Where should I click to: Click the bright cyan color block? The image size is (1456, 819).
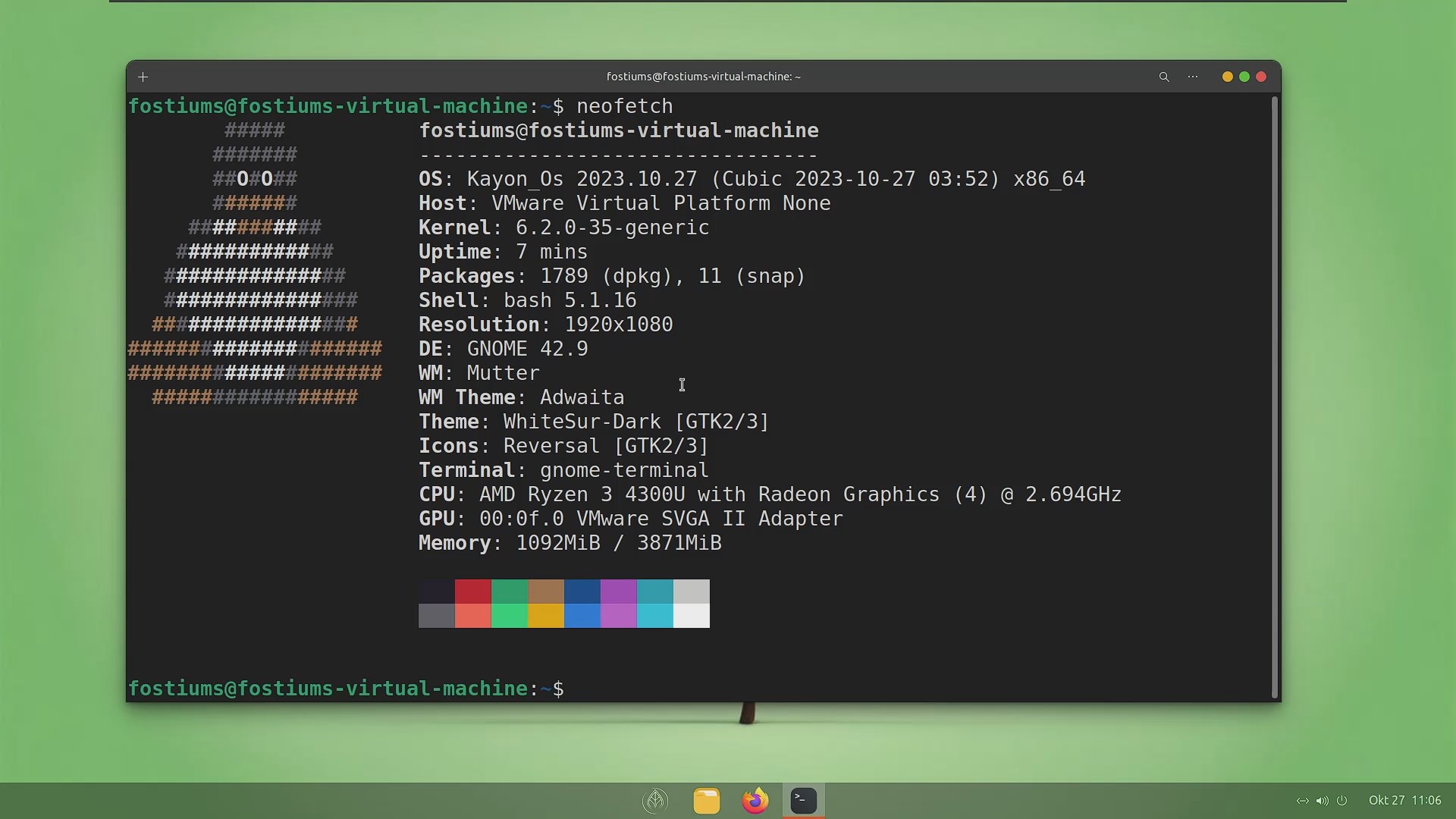click(655, 616)
